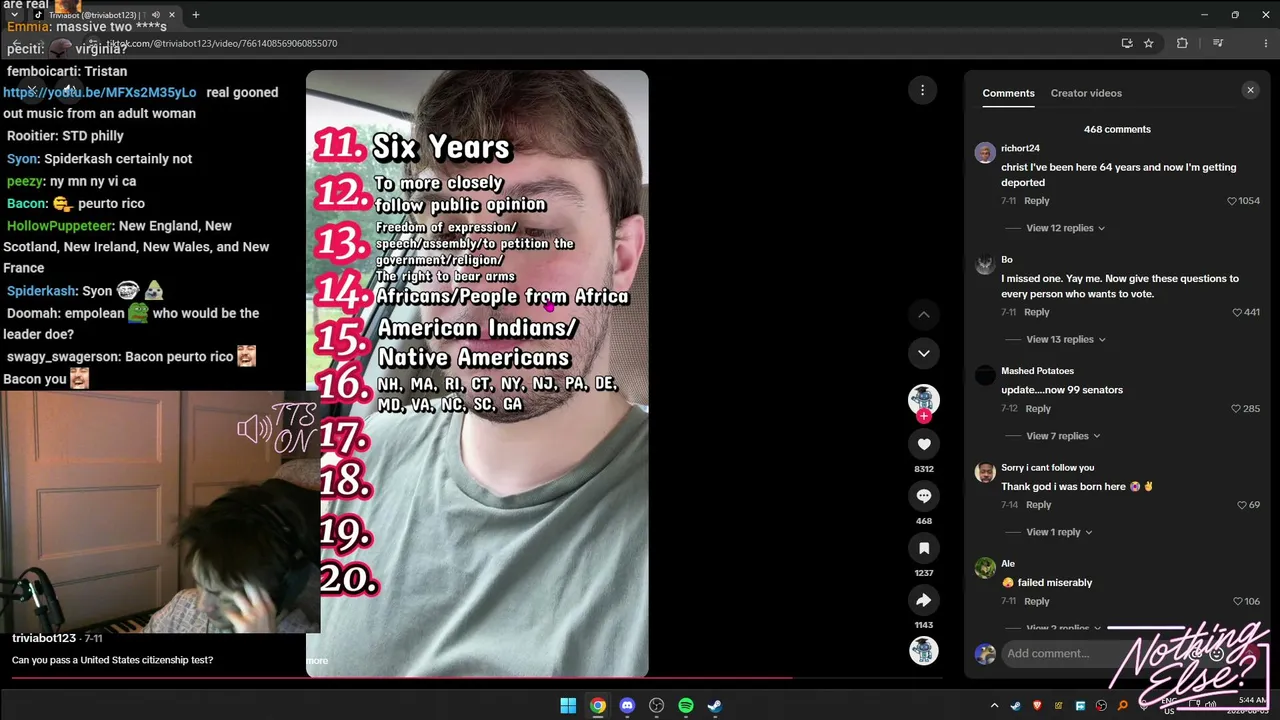
Task: Open richort24's profile picture
Action: (x=985, y=153)
